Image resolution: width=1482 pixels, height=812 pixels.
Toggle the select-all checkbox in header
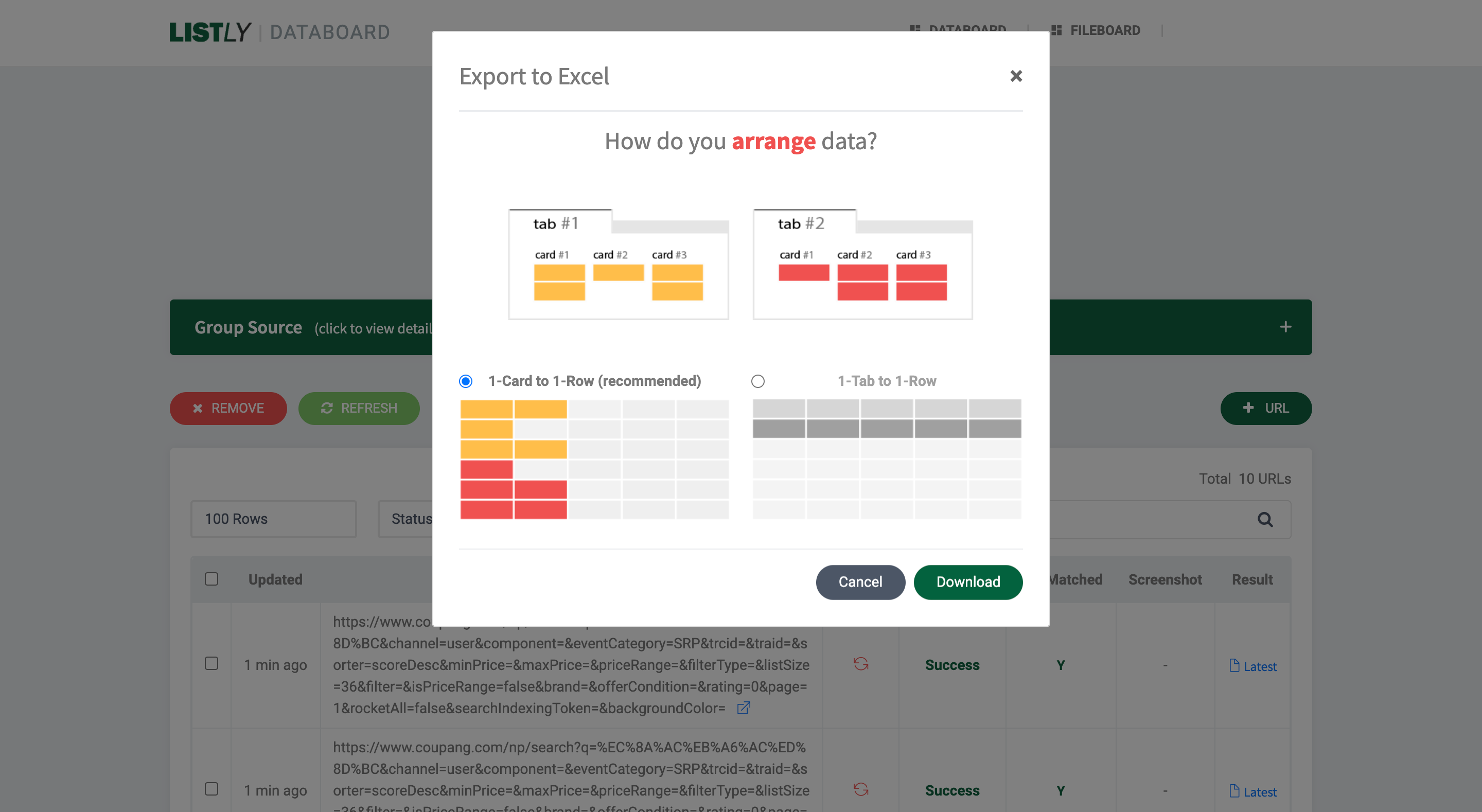coord(211,579)
